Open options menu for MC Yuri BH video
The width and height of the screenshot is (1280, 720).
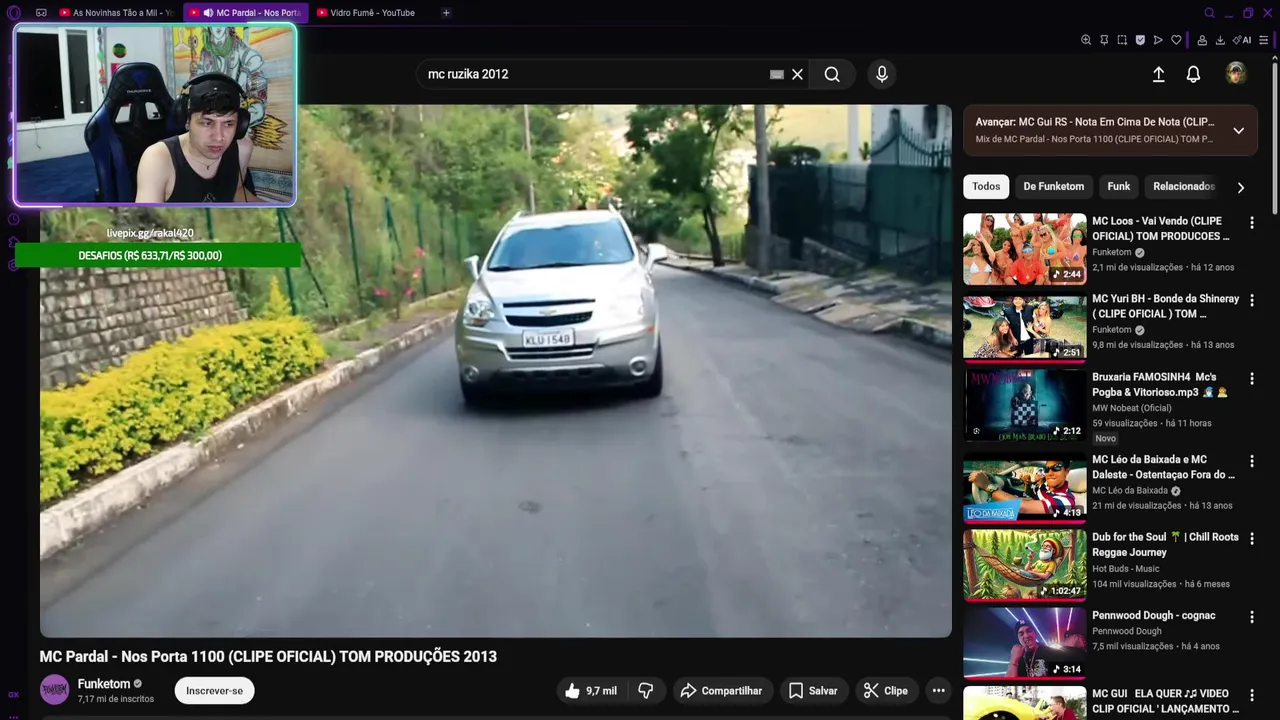tap(1251, 300)
